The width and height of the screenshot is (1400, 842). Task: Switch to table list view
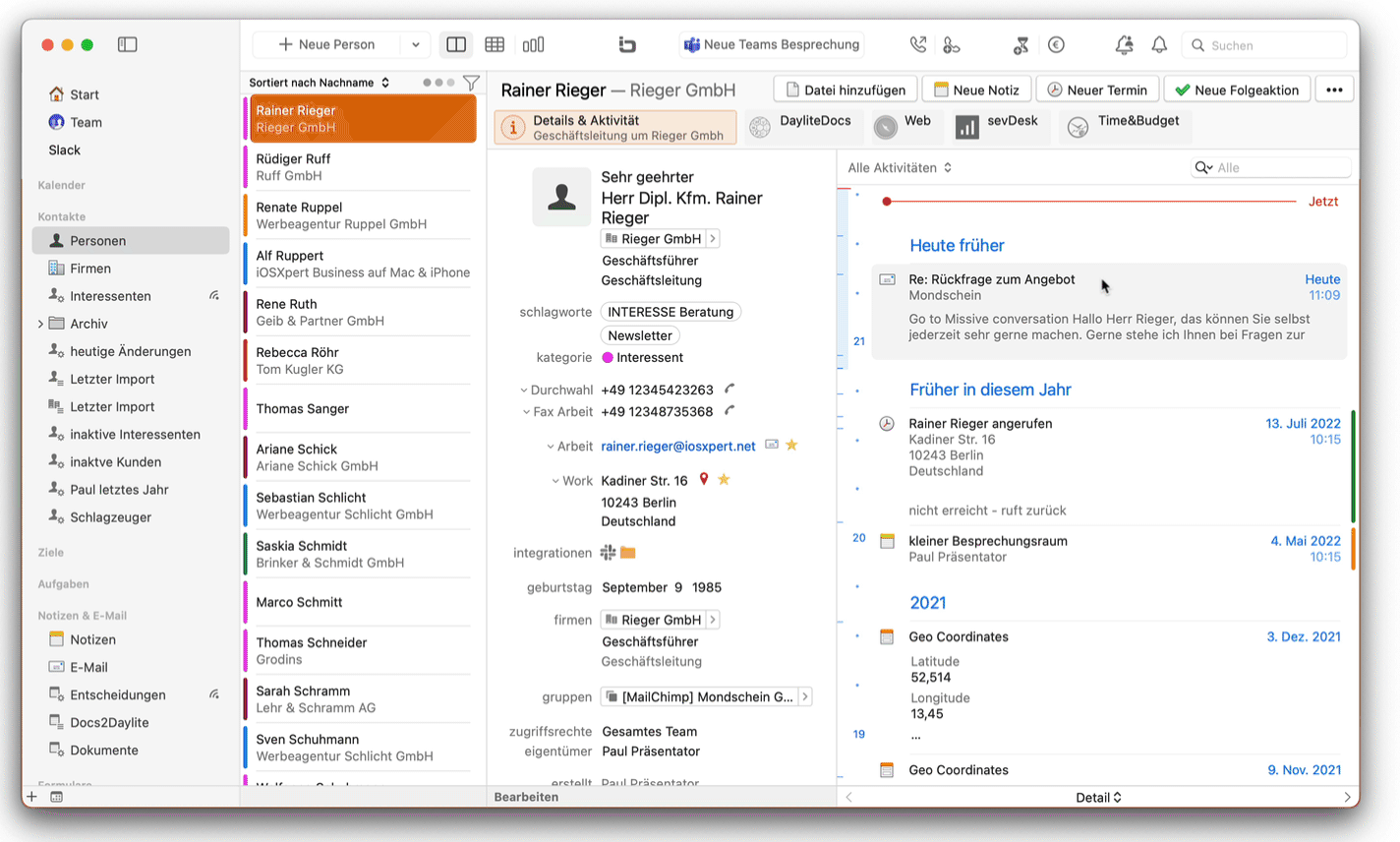tap(495, 44)
